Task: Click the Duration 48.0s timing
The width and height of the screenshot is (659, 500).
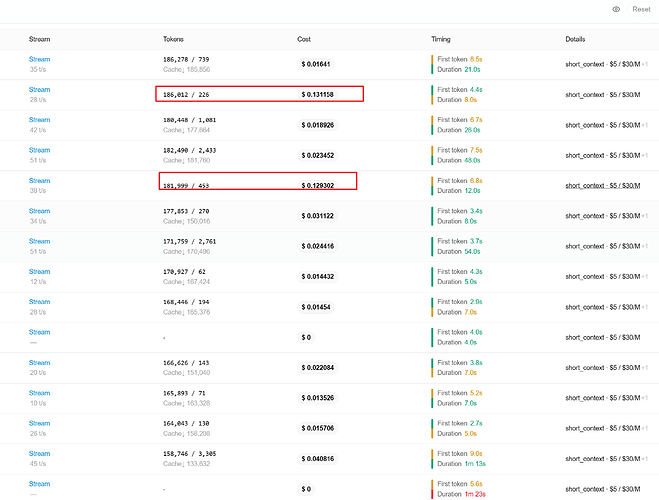Action: [x=459, y=160]
